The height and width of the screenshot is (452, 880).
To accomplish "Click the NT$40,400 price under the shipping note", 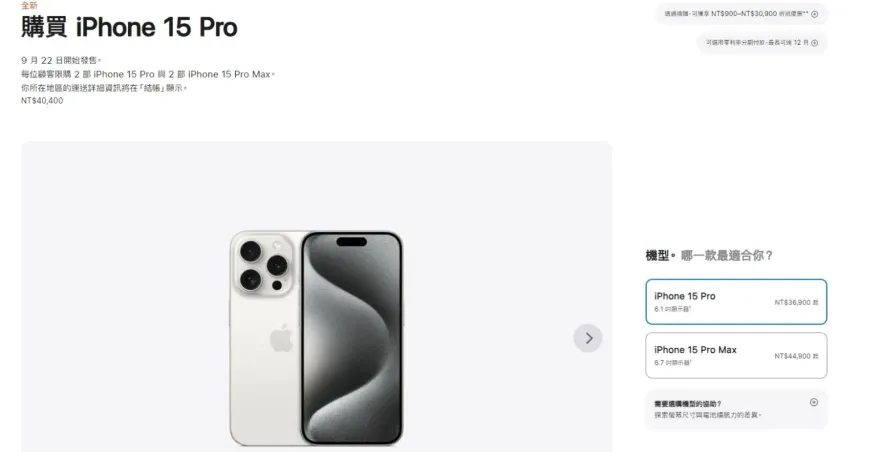I will pyautogui.click(x=42, y=101).
